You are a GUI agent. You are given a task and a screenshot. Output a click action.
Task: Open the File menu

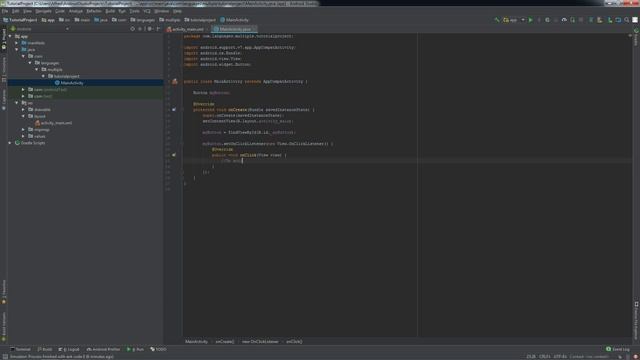[x=5, y=11]
